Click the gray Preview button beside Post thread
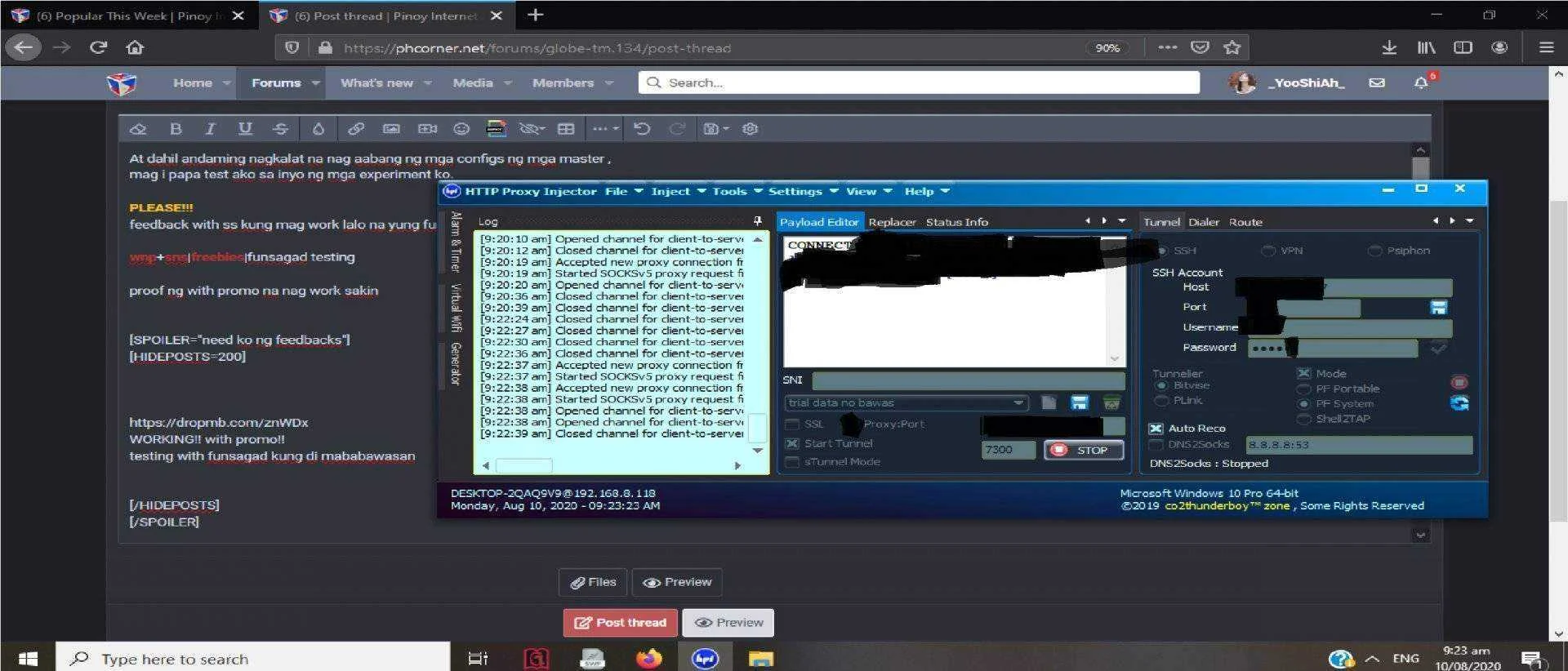1568x671 pixels. [728, 623]
